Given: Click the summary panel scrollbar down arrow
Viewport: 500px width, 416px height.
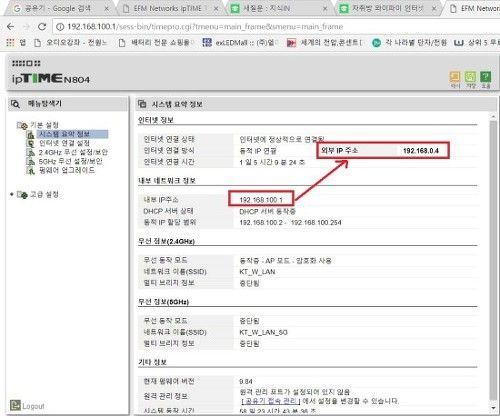Looking at the screenshot, I should (493, 408).
